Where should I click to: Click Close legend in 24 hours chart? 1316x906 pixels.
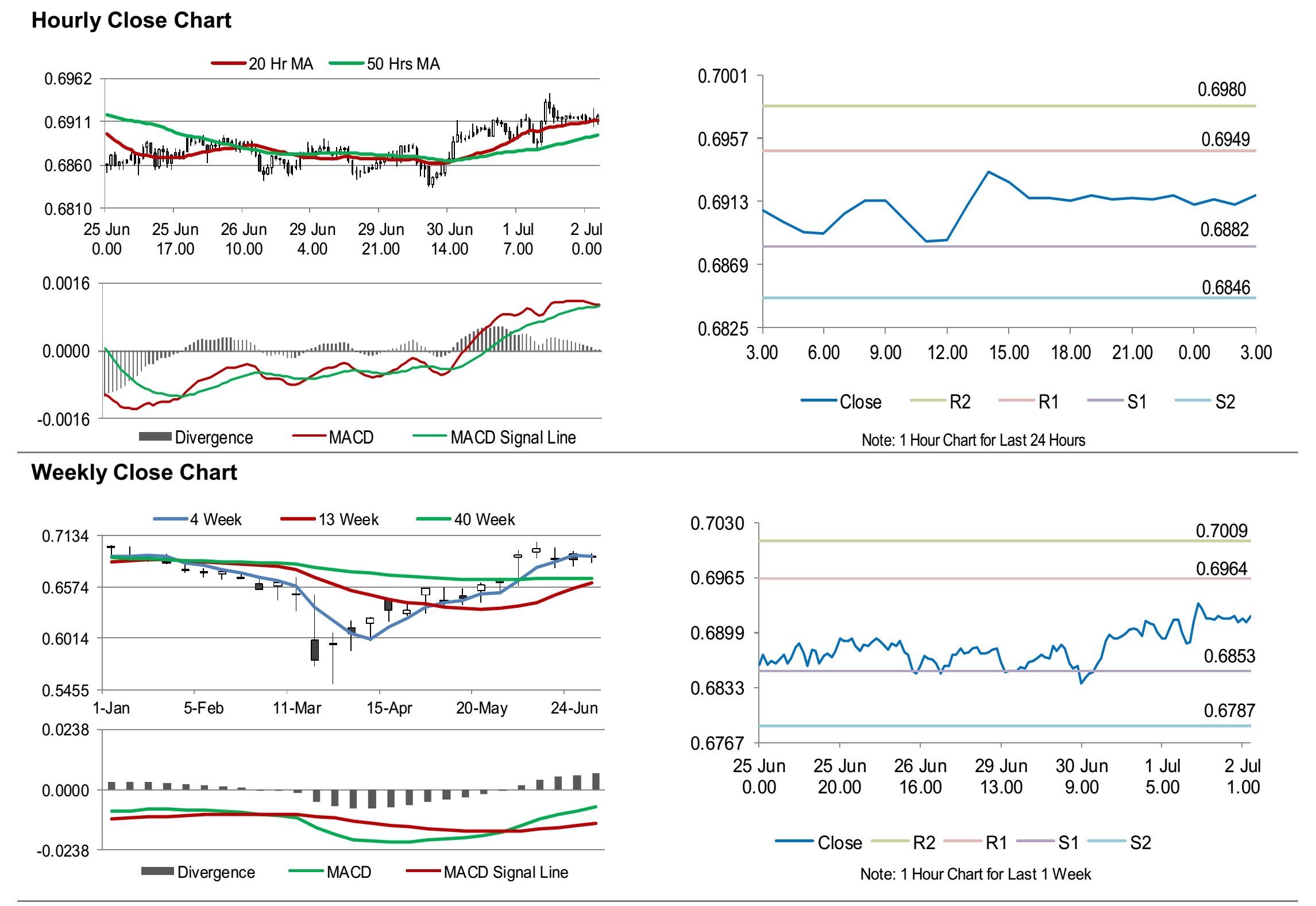coord(860,402)
